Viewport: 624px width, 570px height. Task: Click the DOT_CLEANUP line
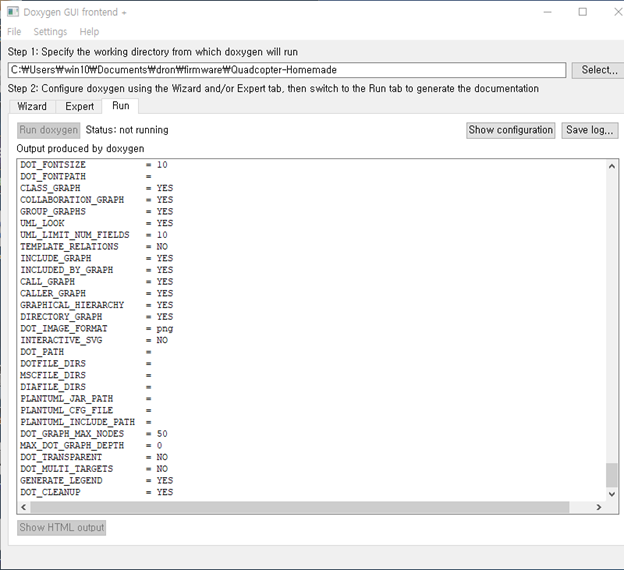[97, 492]
